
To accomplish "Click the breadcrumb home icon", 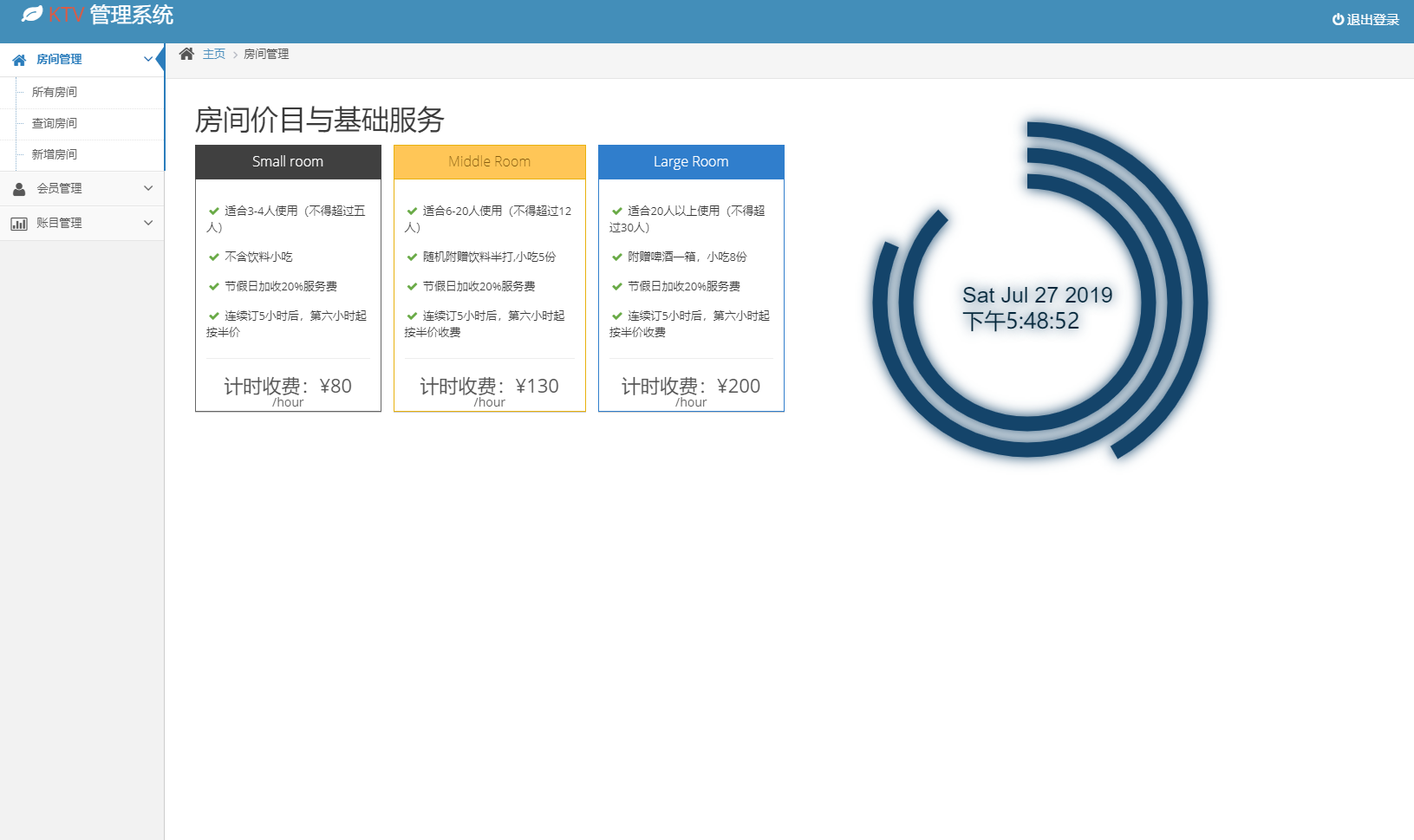I will click(x=187, y=53).
